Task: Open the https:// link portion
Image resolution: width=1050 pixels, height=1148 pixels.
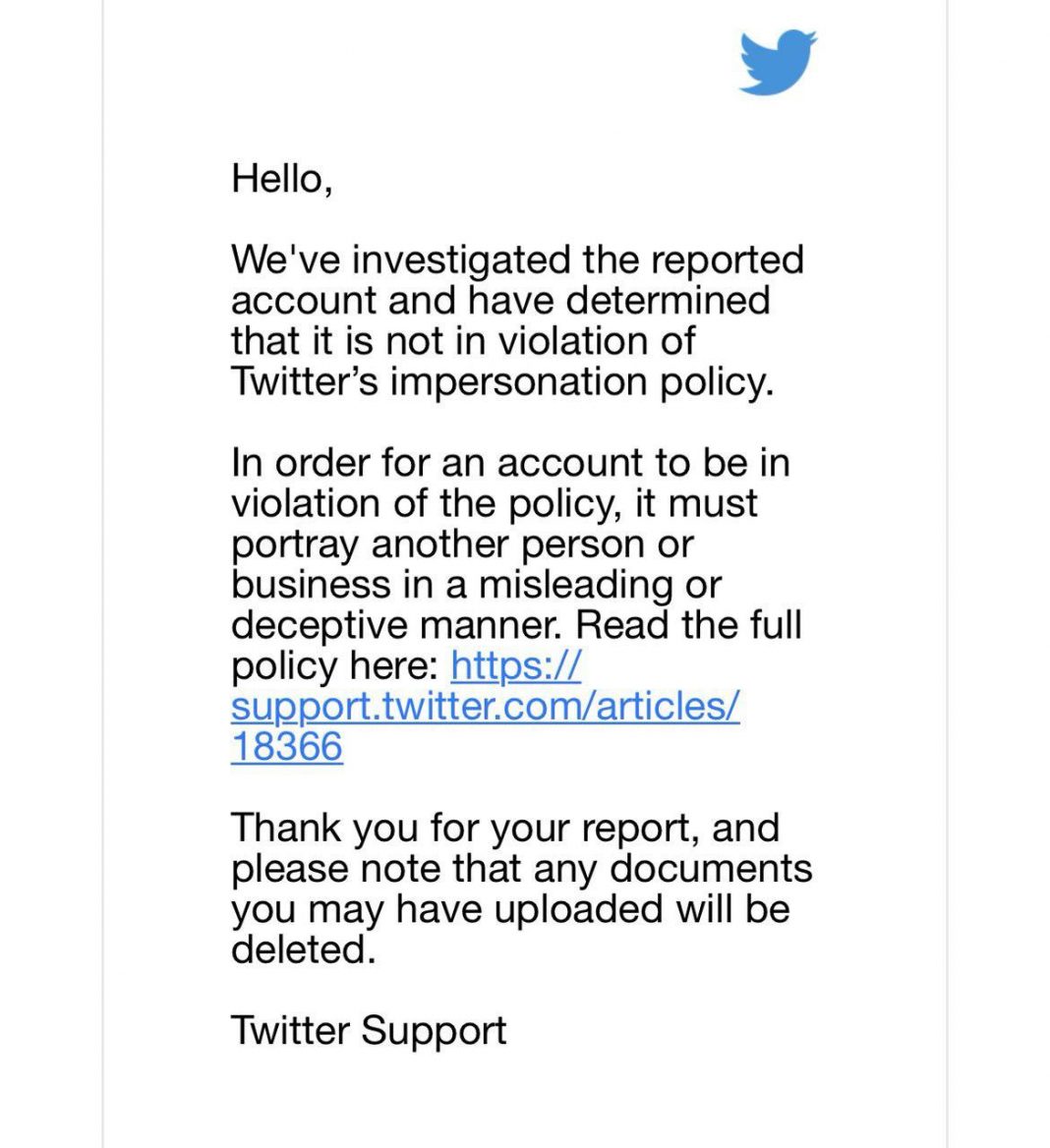Action: (x=515, y=666)
